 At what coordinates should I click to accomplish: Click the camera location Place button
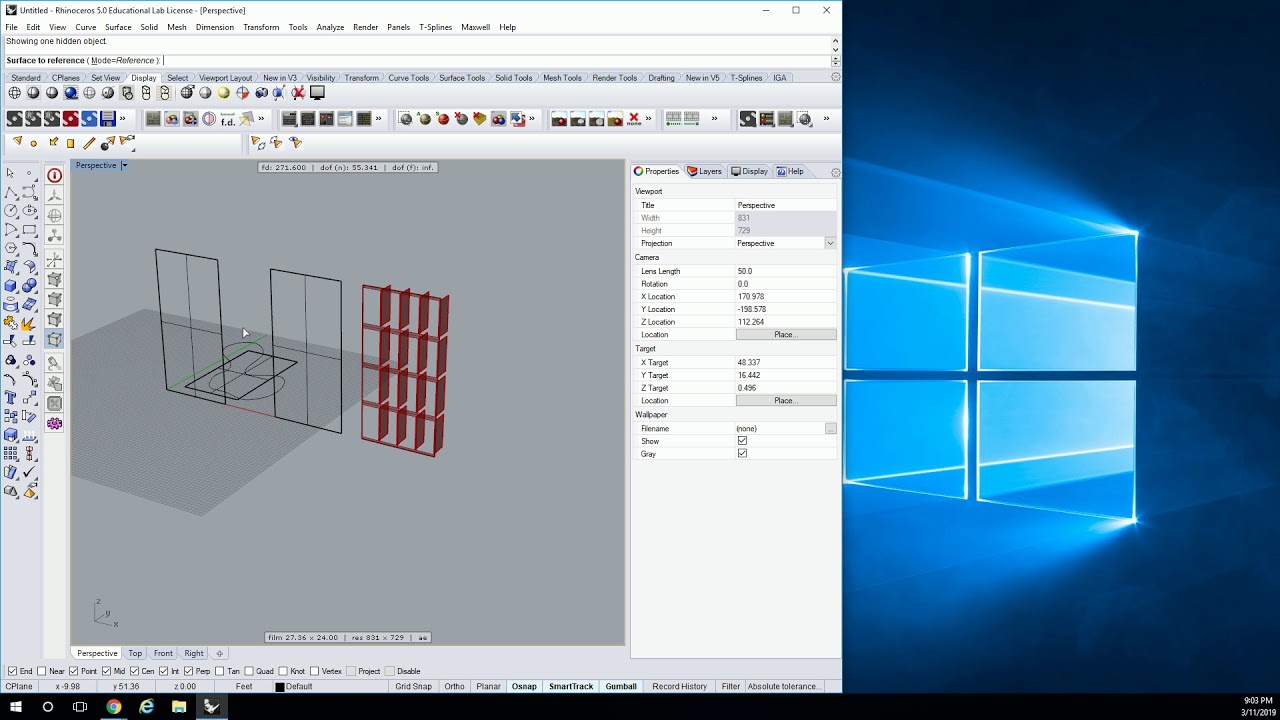pos(786,335)
